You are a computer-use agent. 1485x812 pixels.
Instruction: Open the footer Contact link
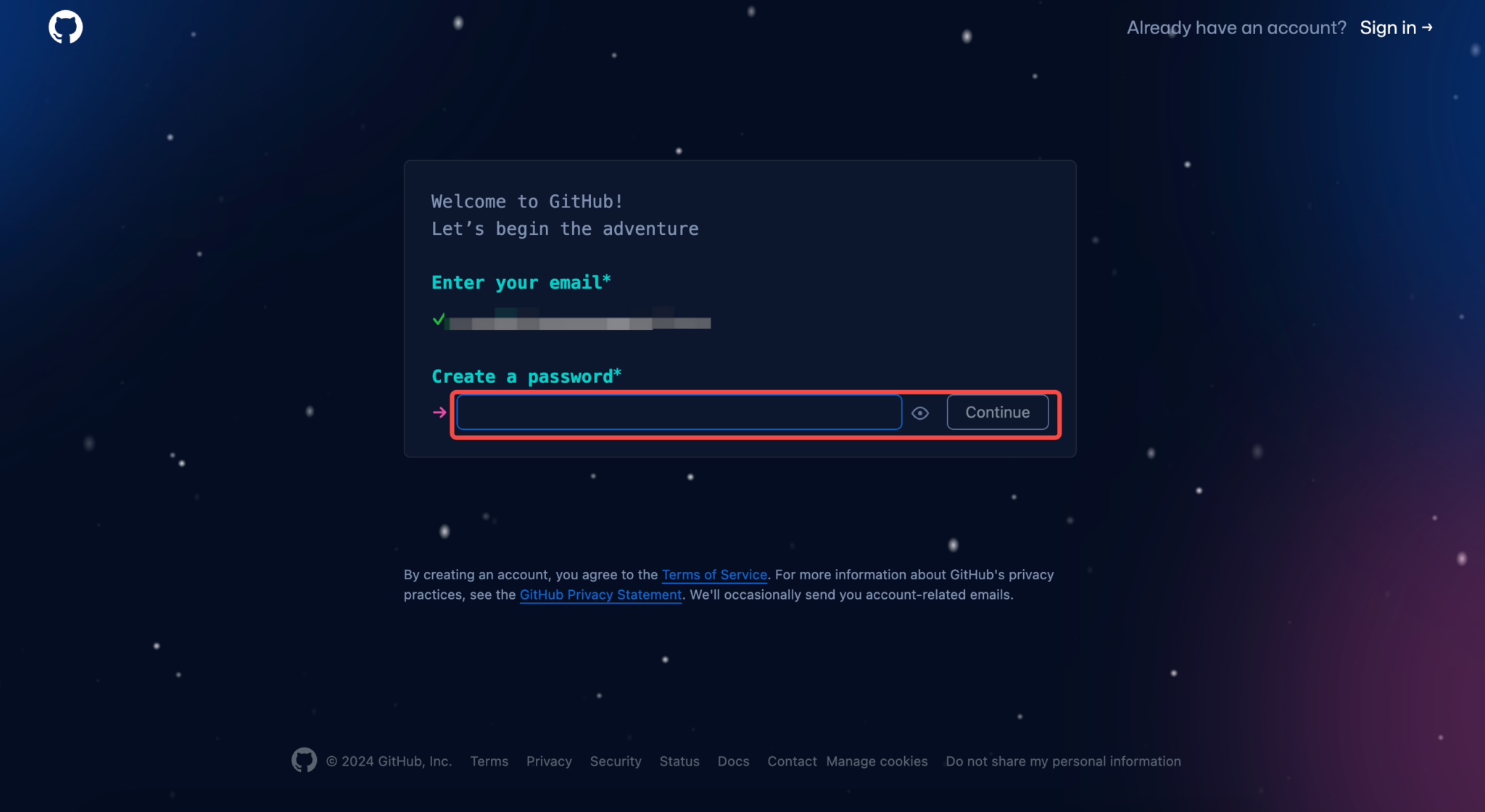tap(792, 761)
